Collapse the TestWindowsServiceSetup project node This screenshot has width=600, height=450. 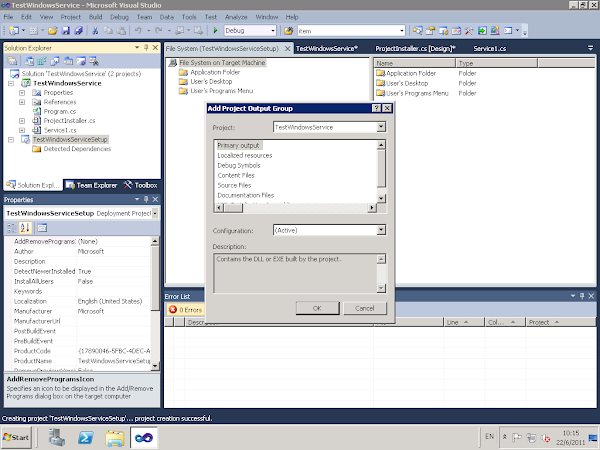pos(11,140)
